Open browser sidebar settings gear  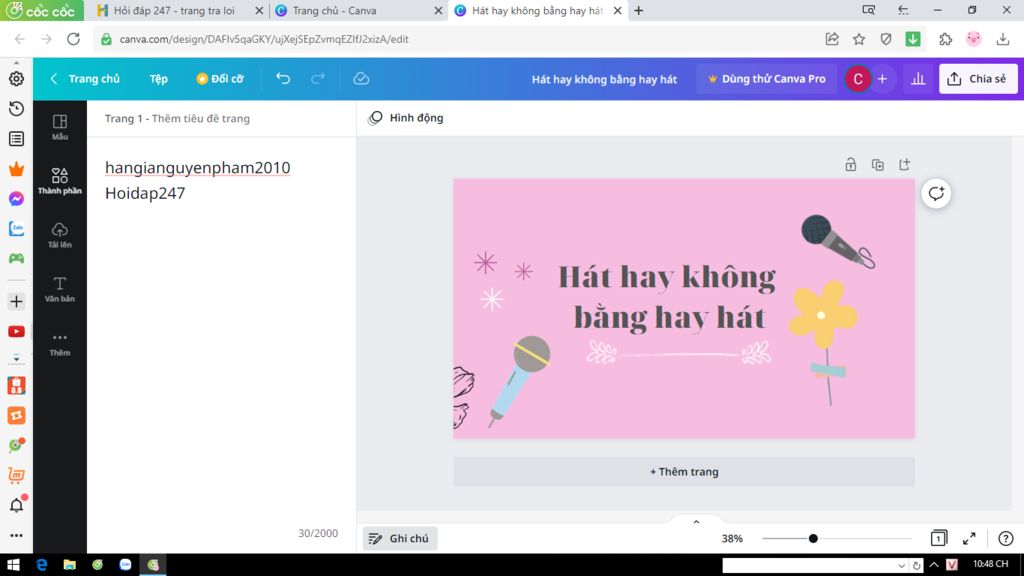pyautogui.click(x=16, y=78)
